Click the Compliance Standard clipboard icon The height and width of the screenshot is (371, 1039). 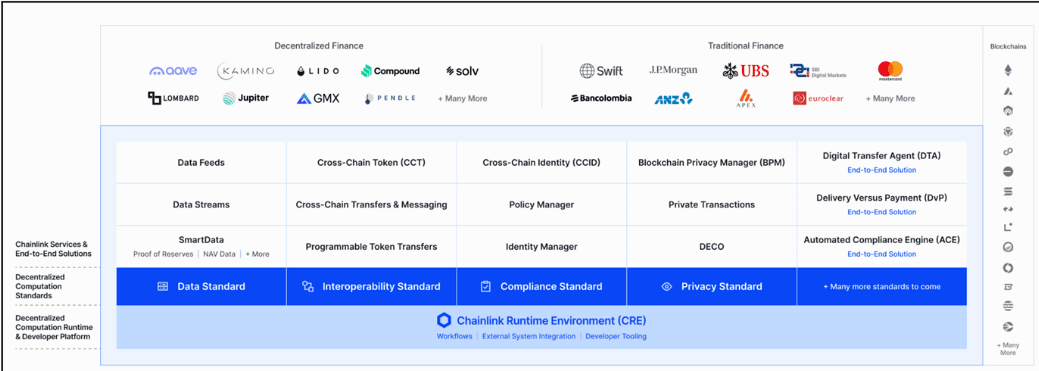coord(486,287)
